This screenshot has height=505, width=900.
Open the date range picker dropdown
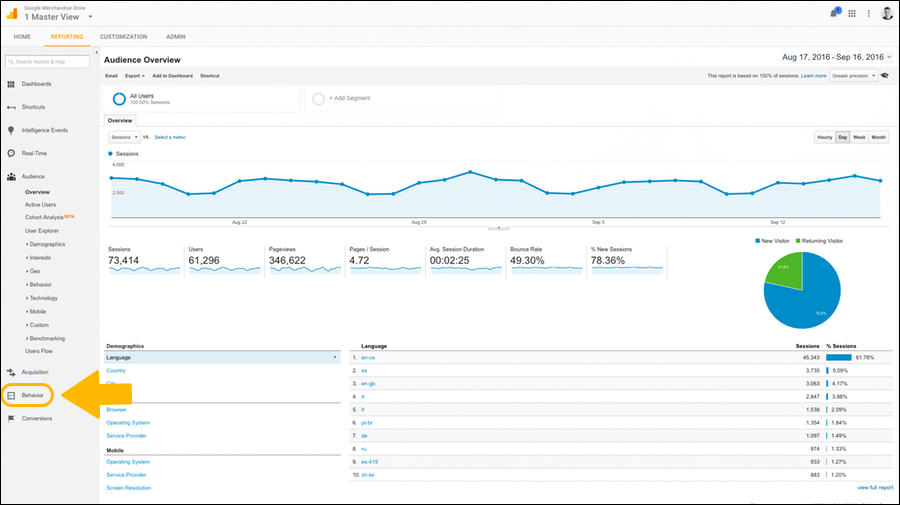(x=837, y=57)
